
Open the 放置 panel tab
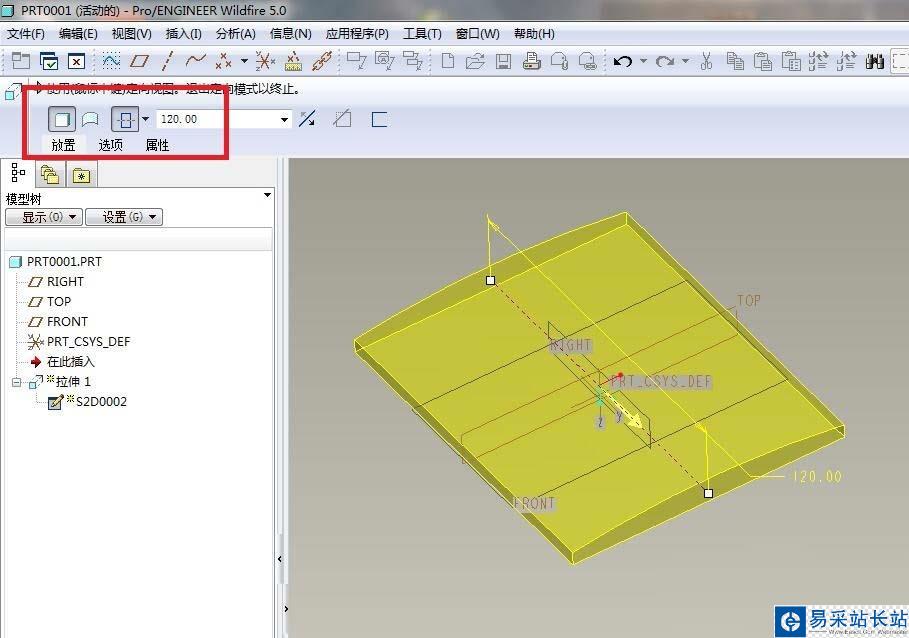(63, 145)
